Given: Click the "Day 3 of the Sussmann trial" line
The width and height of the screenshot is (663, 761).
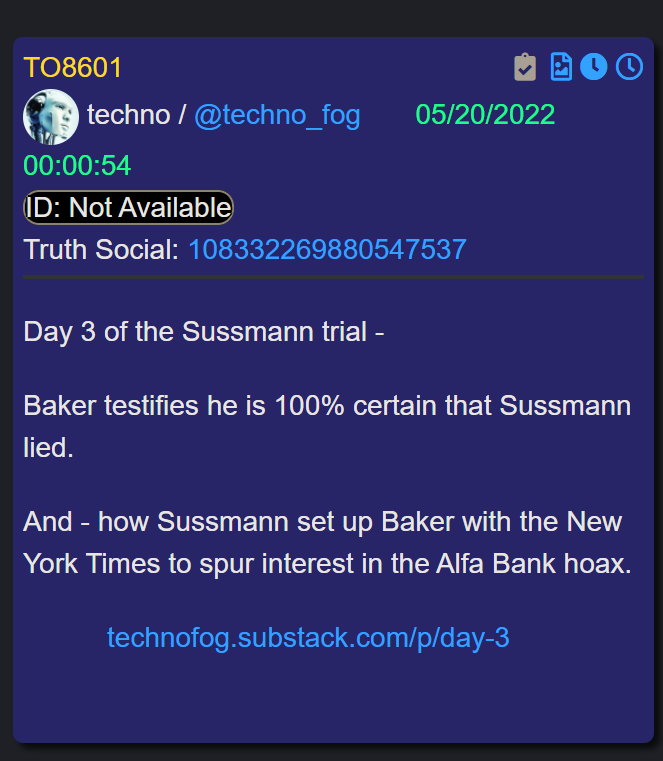Looking at the screenshot, I should coord(204,331).
